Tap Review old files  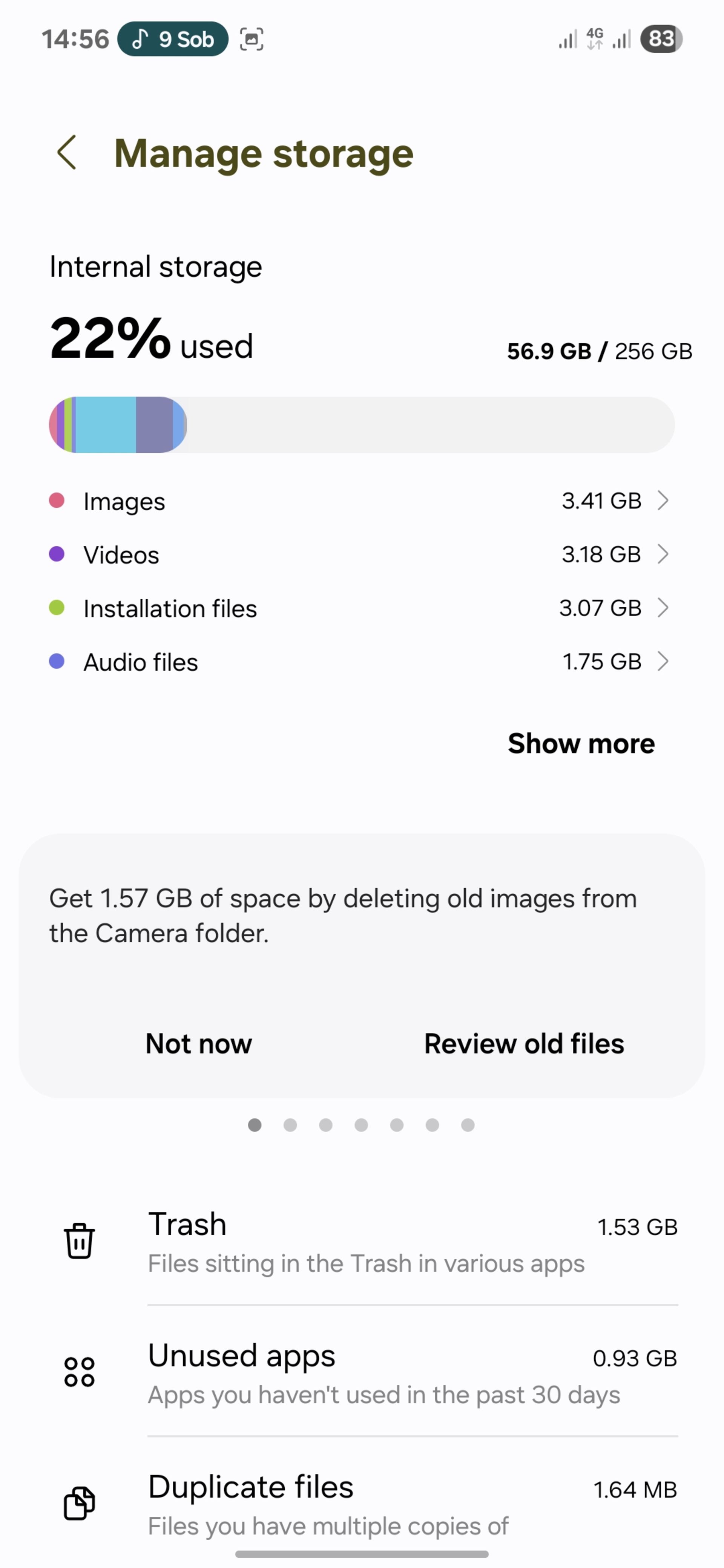click(524, 1043)
